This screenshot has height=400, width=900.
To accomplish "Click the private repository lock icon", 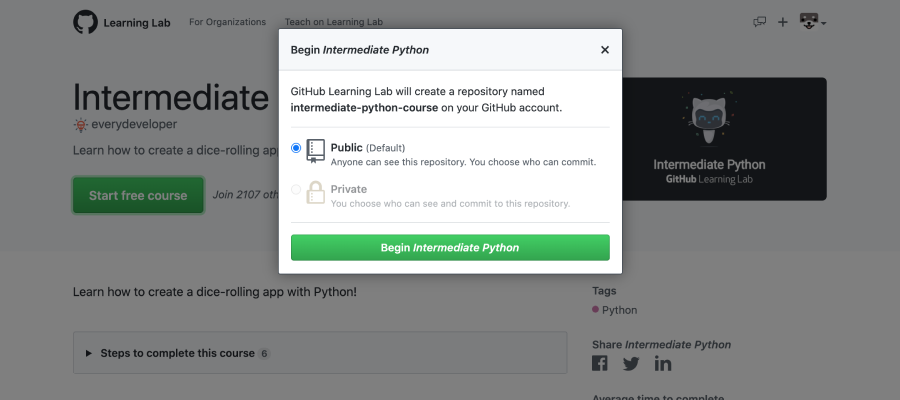I will tap(315, 192).
